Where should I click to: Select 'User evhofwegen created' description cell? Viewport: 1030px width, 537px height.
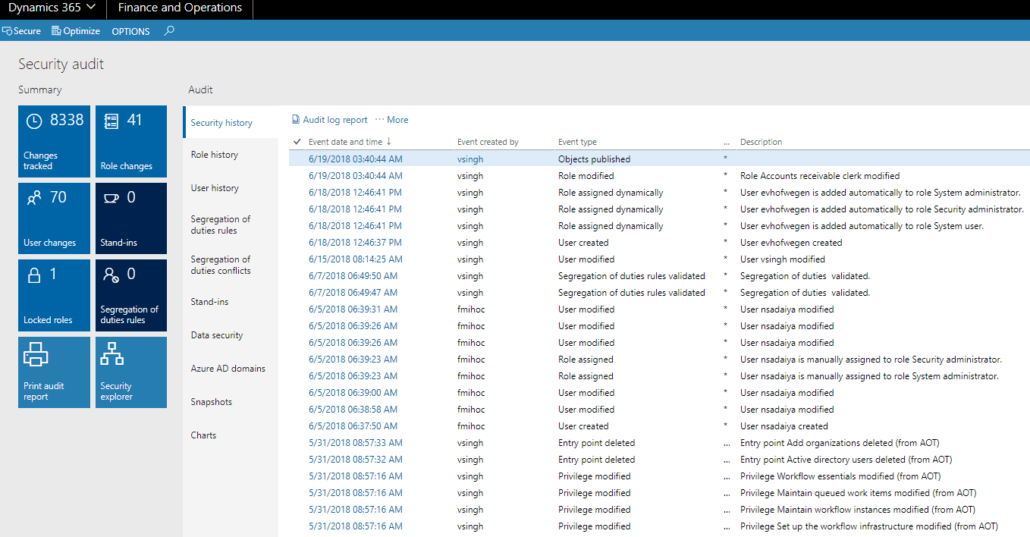coord(791,243)
